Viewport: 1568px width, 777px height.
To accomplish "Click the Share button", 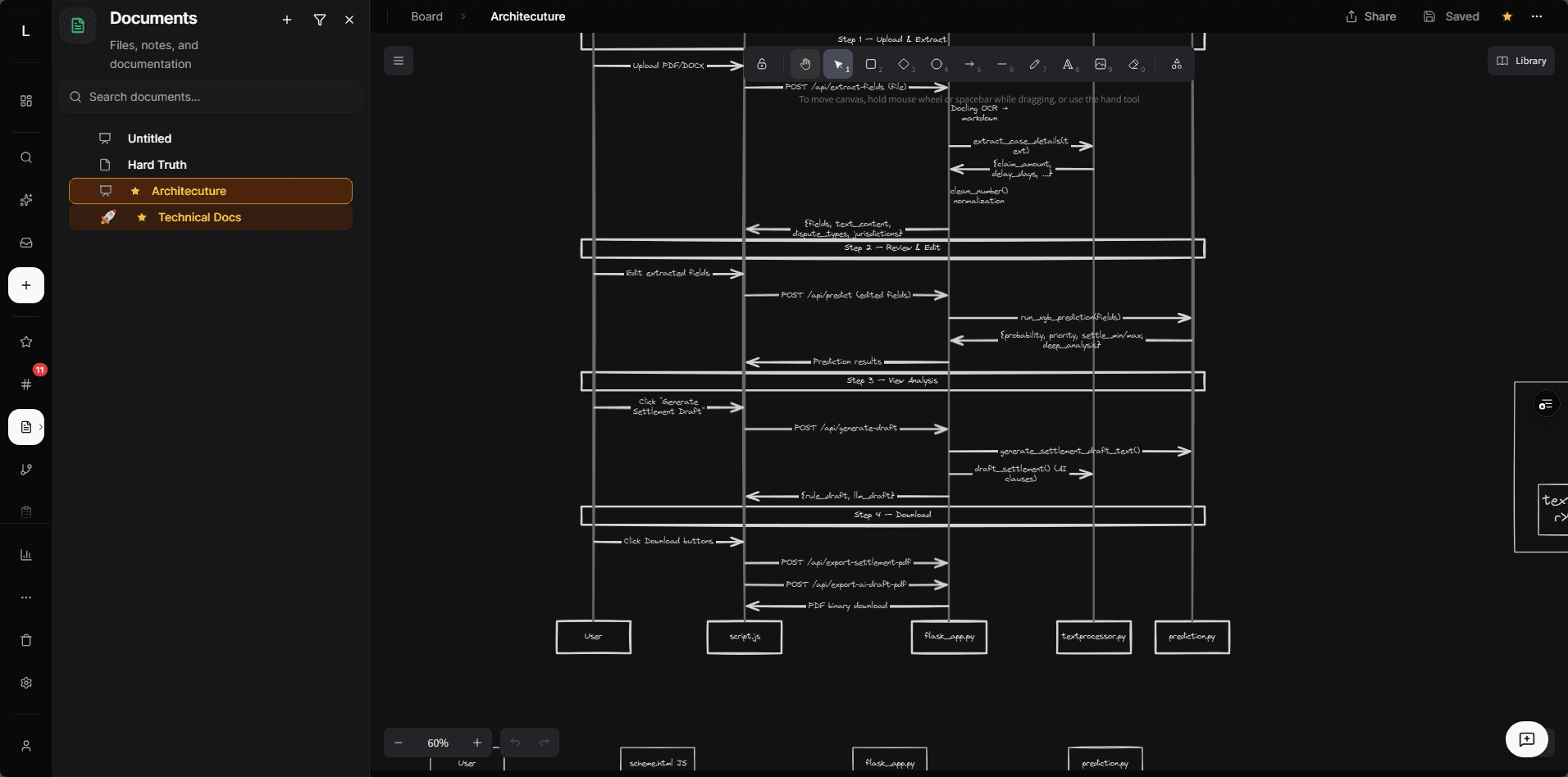I will pyautogui.click(x=1370, y=16).
